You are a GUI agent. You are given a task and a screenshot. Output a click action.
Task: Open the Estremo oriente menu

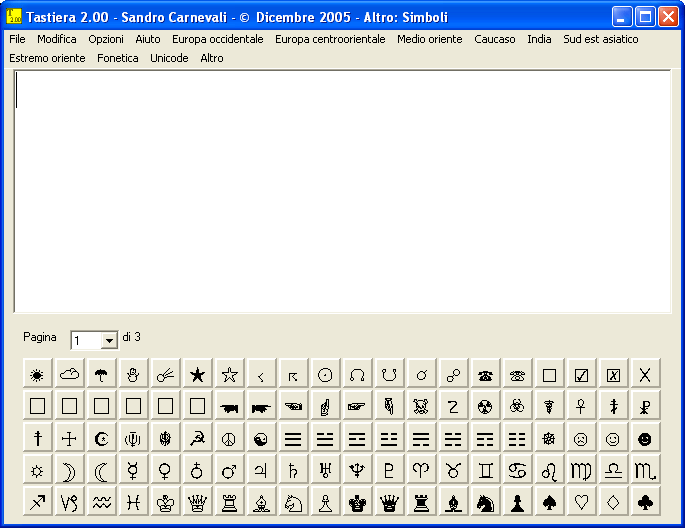coord(47,58)
